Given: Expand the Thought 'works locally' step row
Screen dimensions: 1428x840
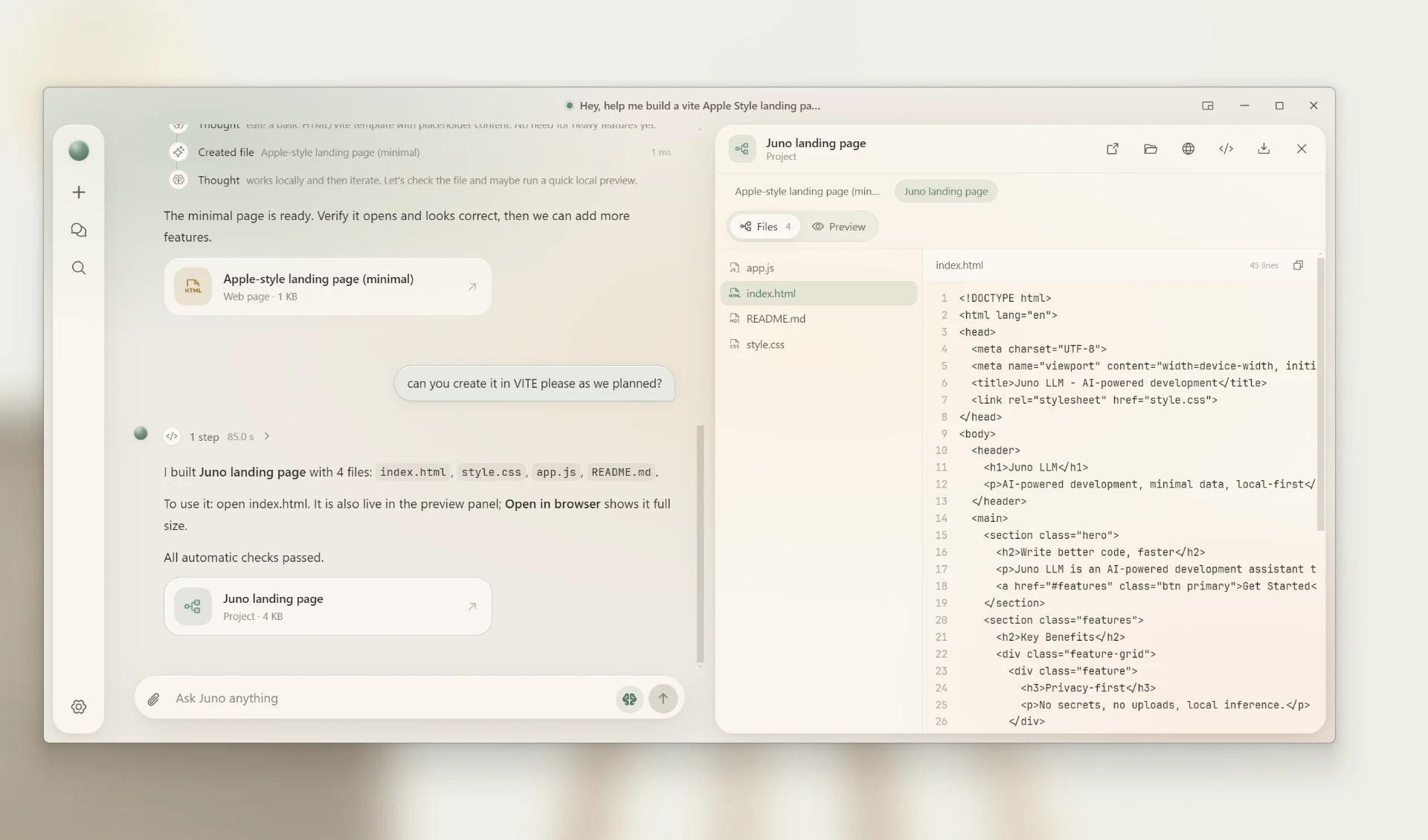Looking at the screenshot, I should pyautogui.click(x=420, y=180).
